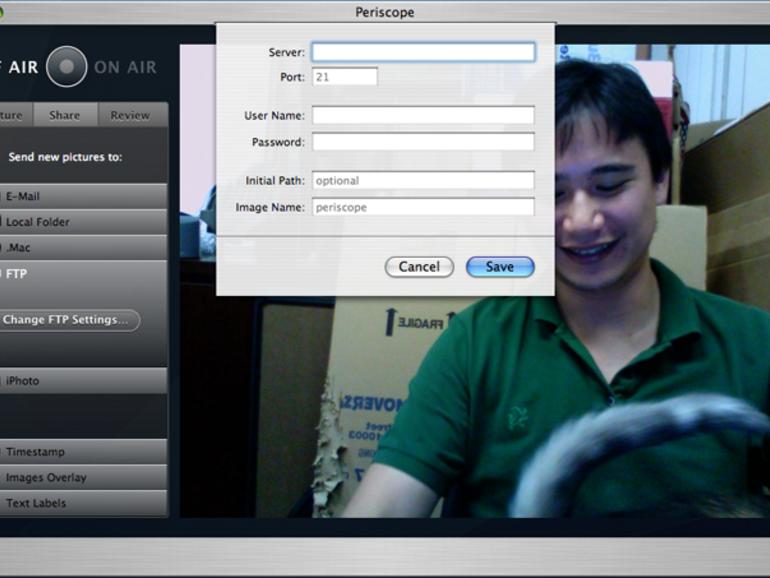
Task: Click the Password field
Action: click(x=423, y=142)
